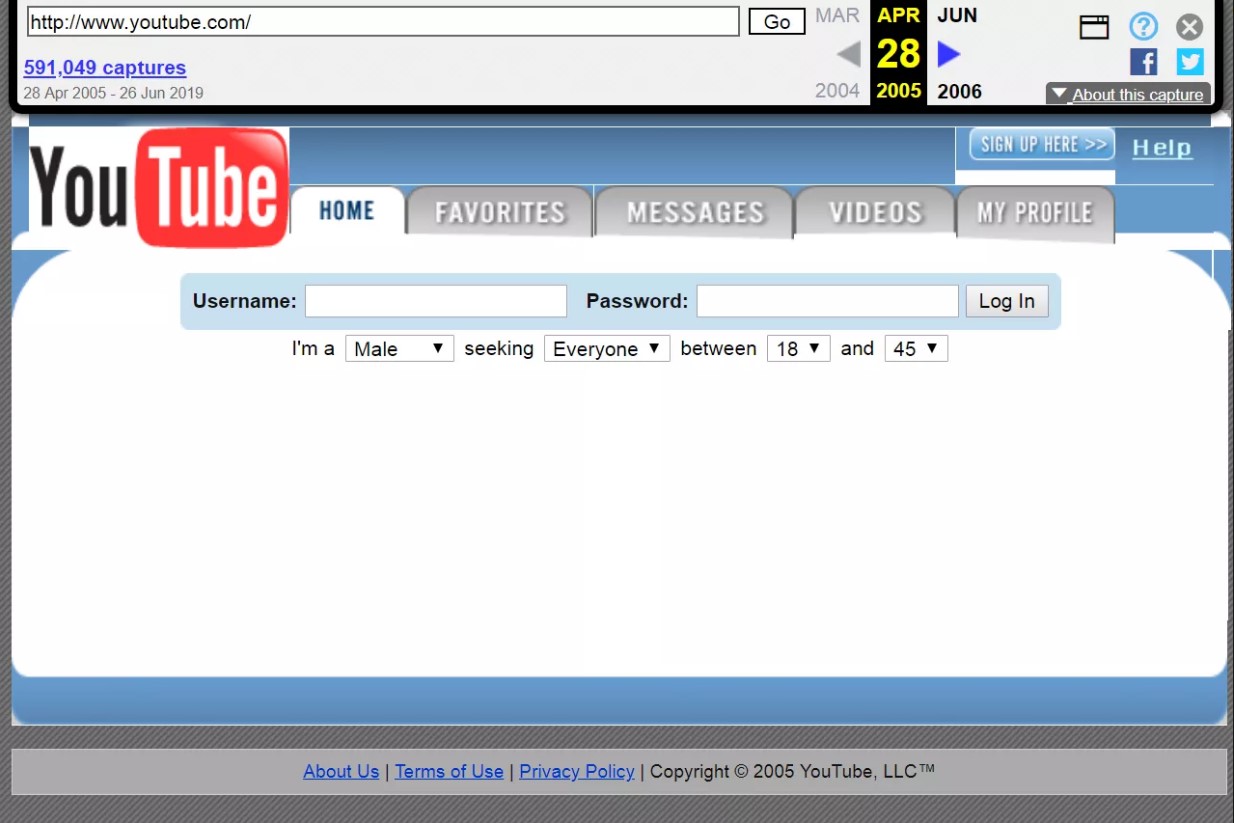
Task: Click the Sign Up Here button
Action: point(1042,145)
